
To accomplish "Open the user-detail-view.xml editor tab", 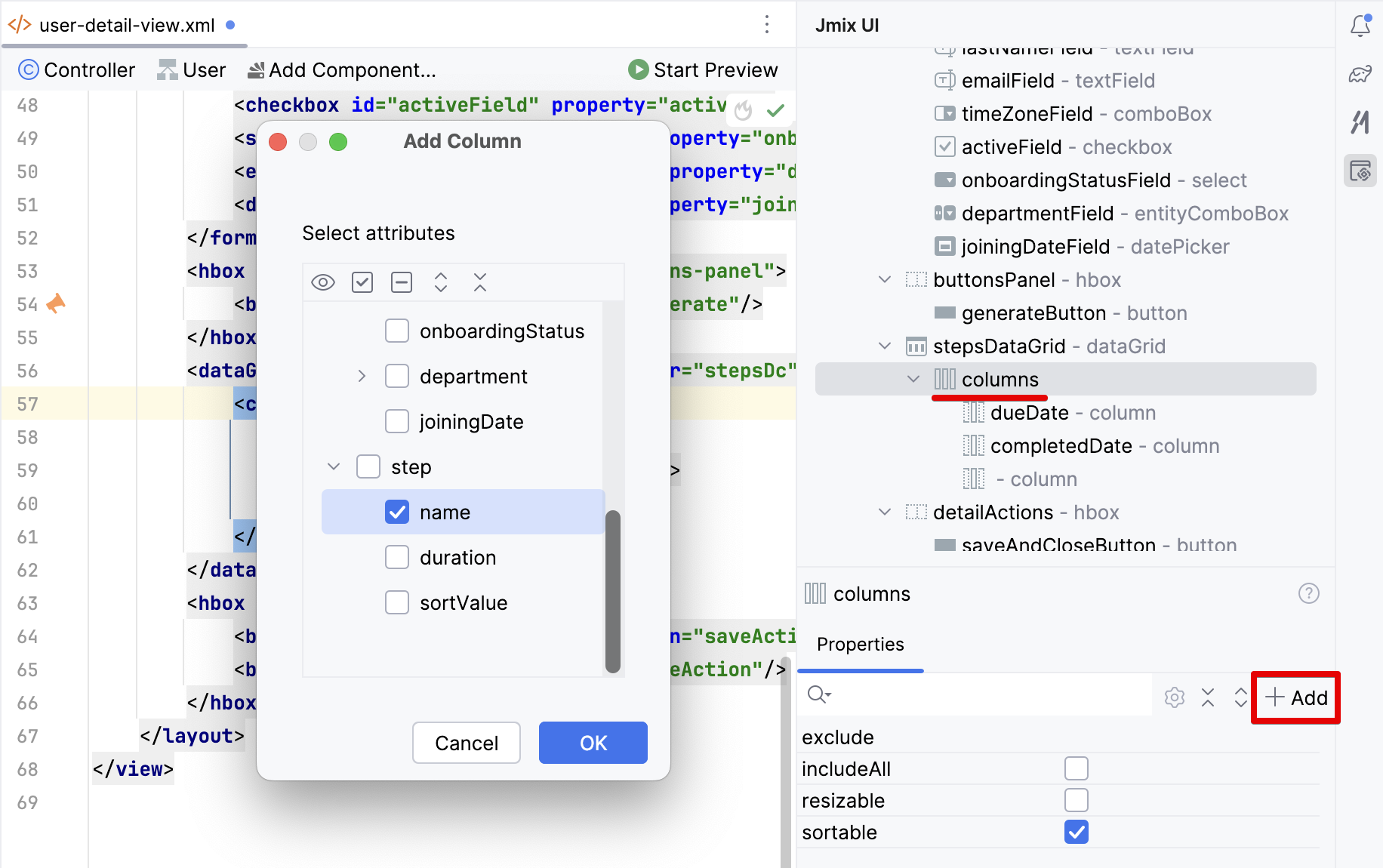I will click(126, 26).
